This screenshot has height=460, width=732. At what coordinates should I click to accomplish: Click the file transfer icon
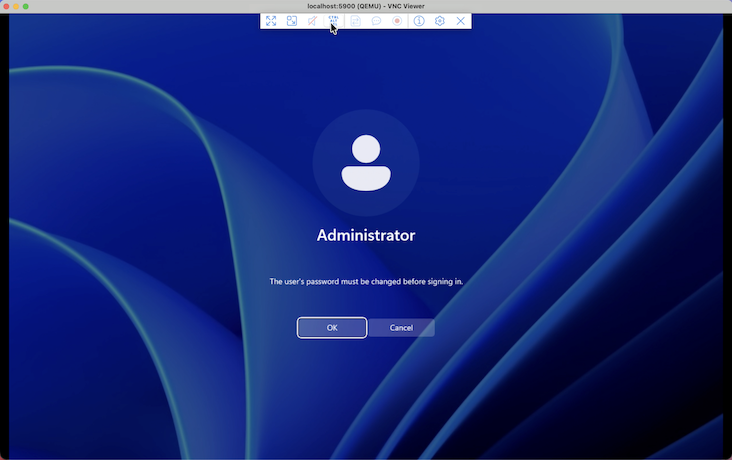click(x=355, y=21)
